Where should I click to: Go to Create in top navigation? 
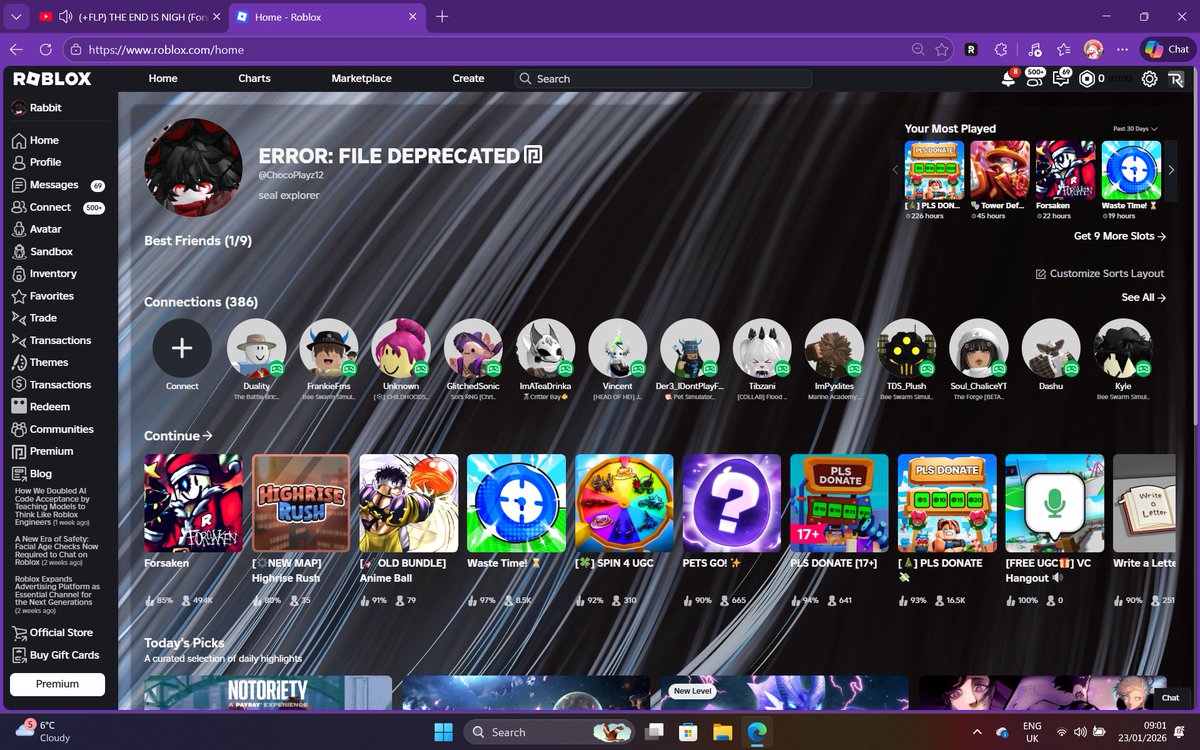[468, 78]
